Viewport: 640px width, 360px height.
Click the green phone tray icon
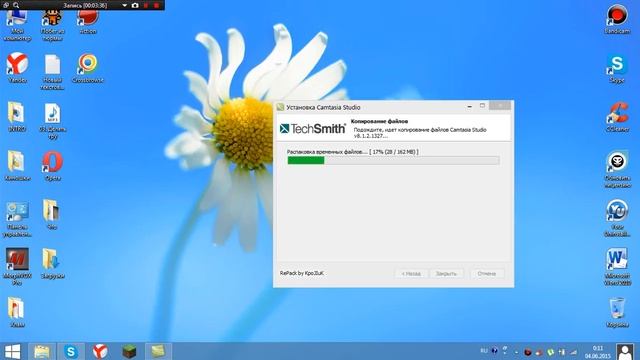[x=551, y=352]
